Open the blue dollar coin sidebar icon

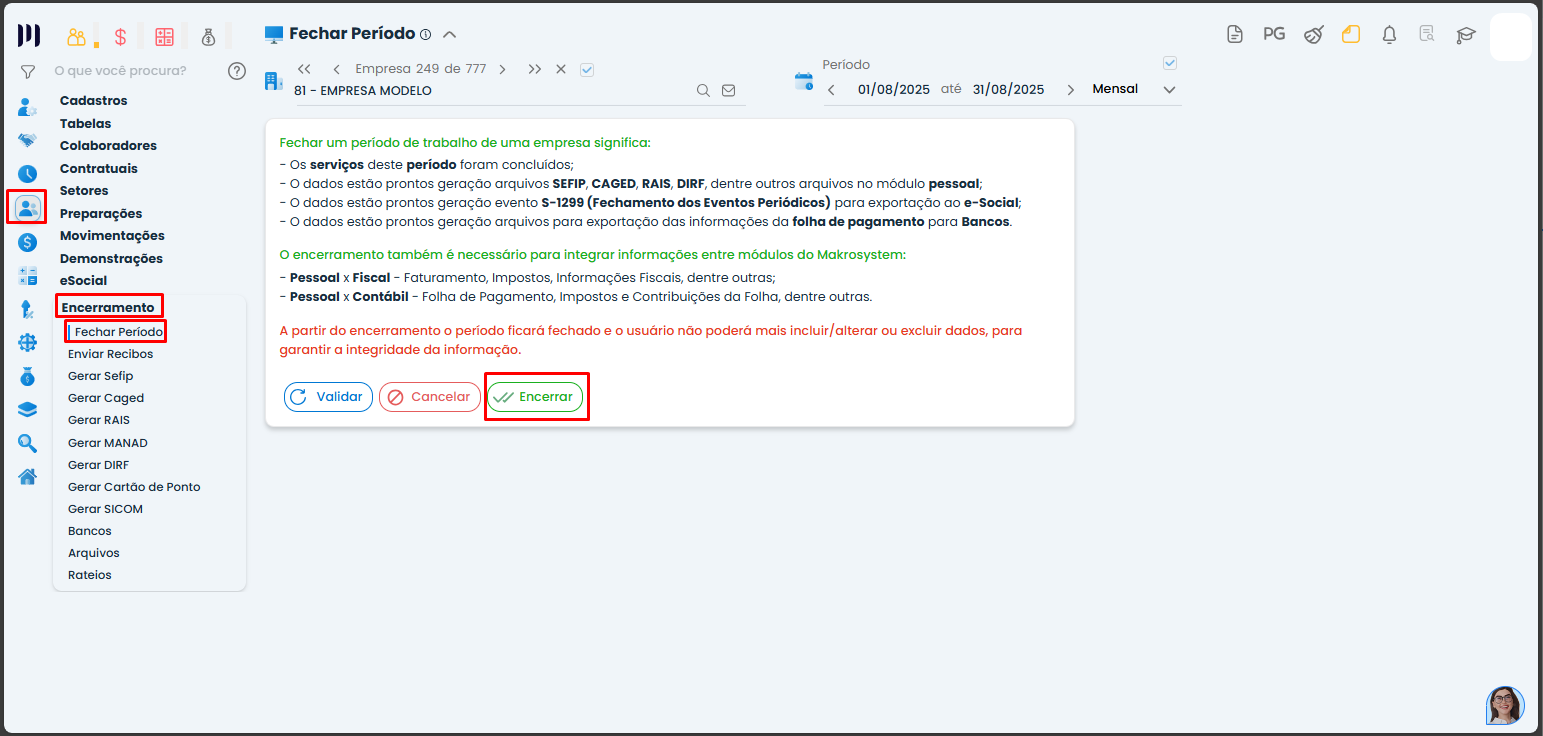pos(28,242)
